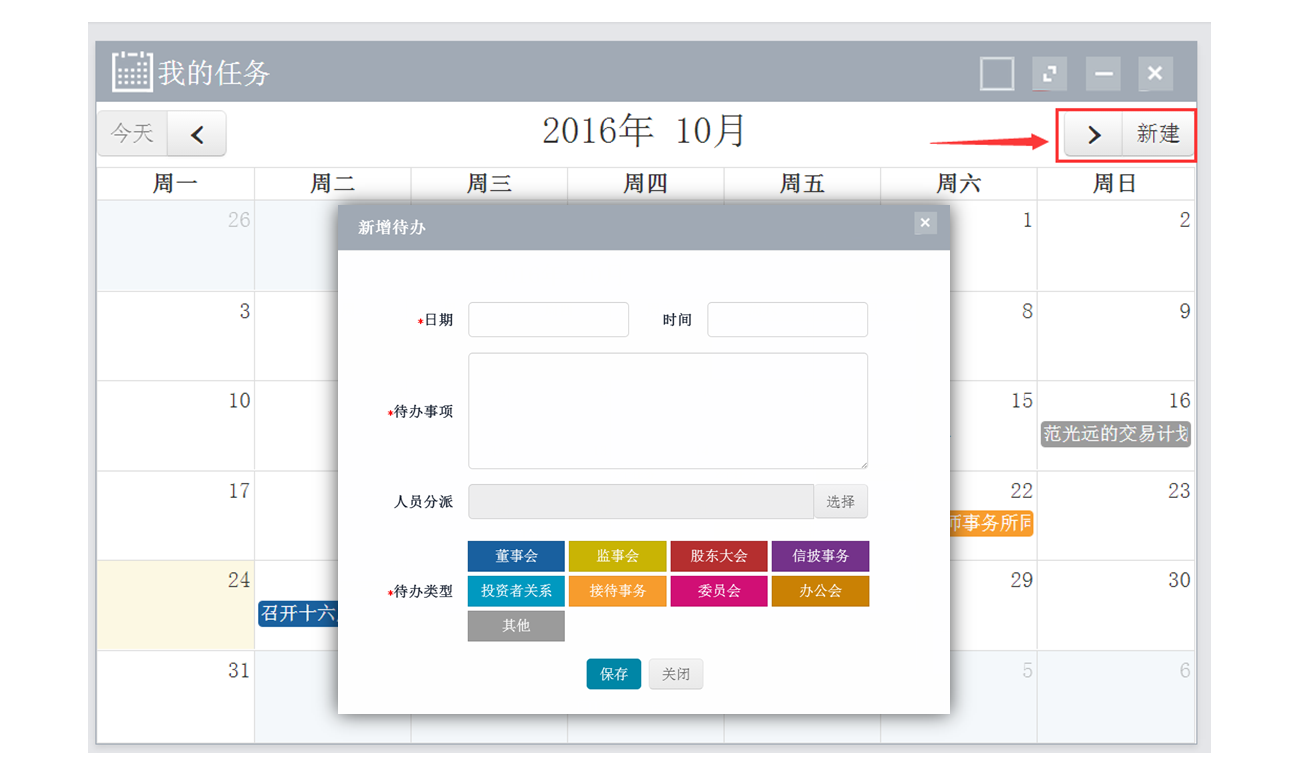Click the day 31 cell
This screenshot has width=1307, height=784.
(x=176, y=696)
